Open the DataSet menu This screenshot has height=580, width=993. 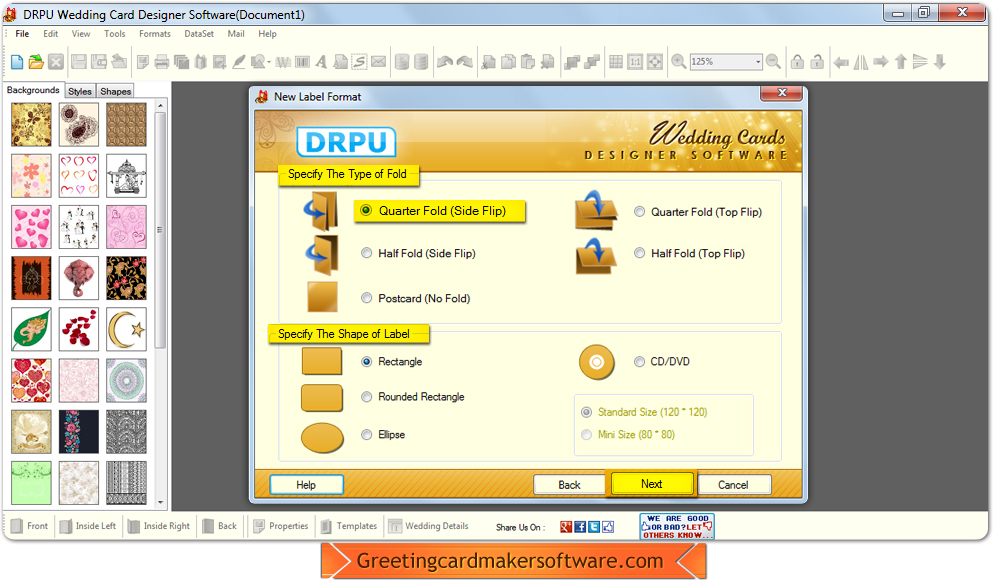(x=199, y=34)
